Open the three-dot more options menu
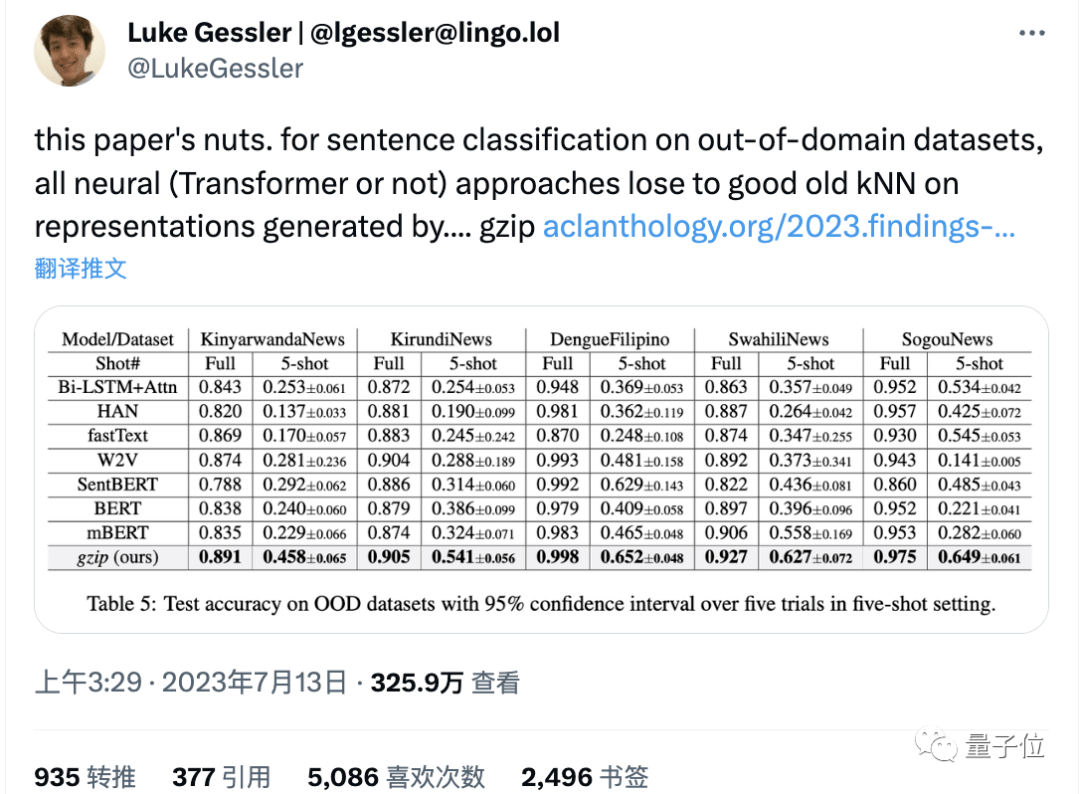Screen dimensions: 1080x794 [x=1031, y=33]
